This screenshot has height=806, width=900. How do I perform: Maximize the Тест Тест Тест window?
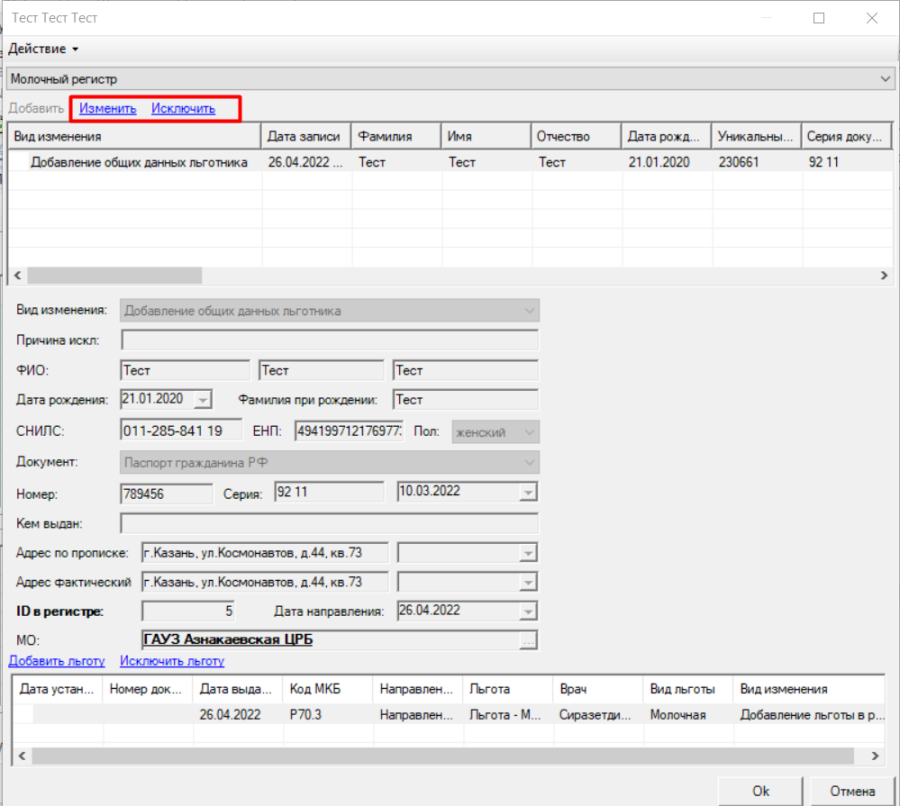819,18
